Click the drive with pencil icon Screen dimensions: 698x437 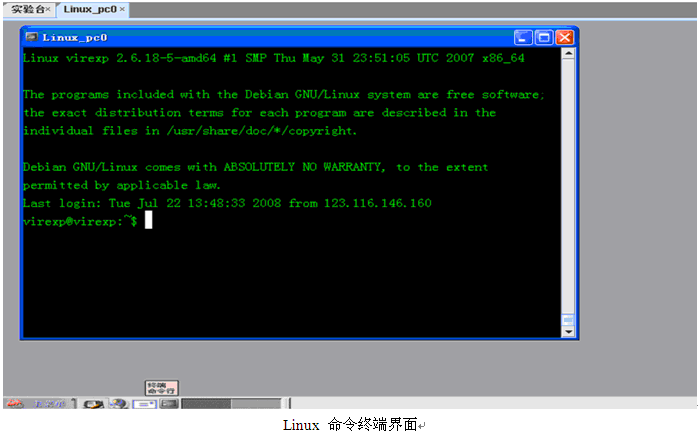click(93, 404)
